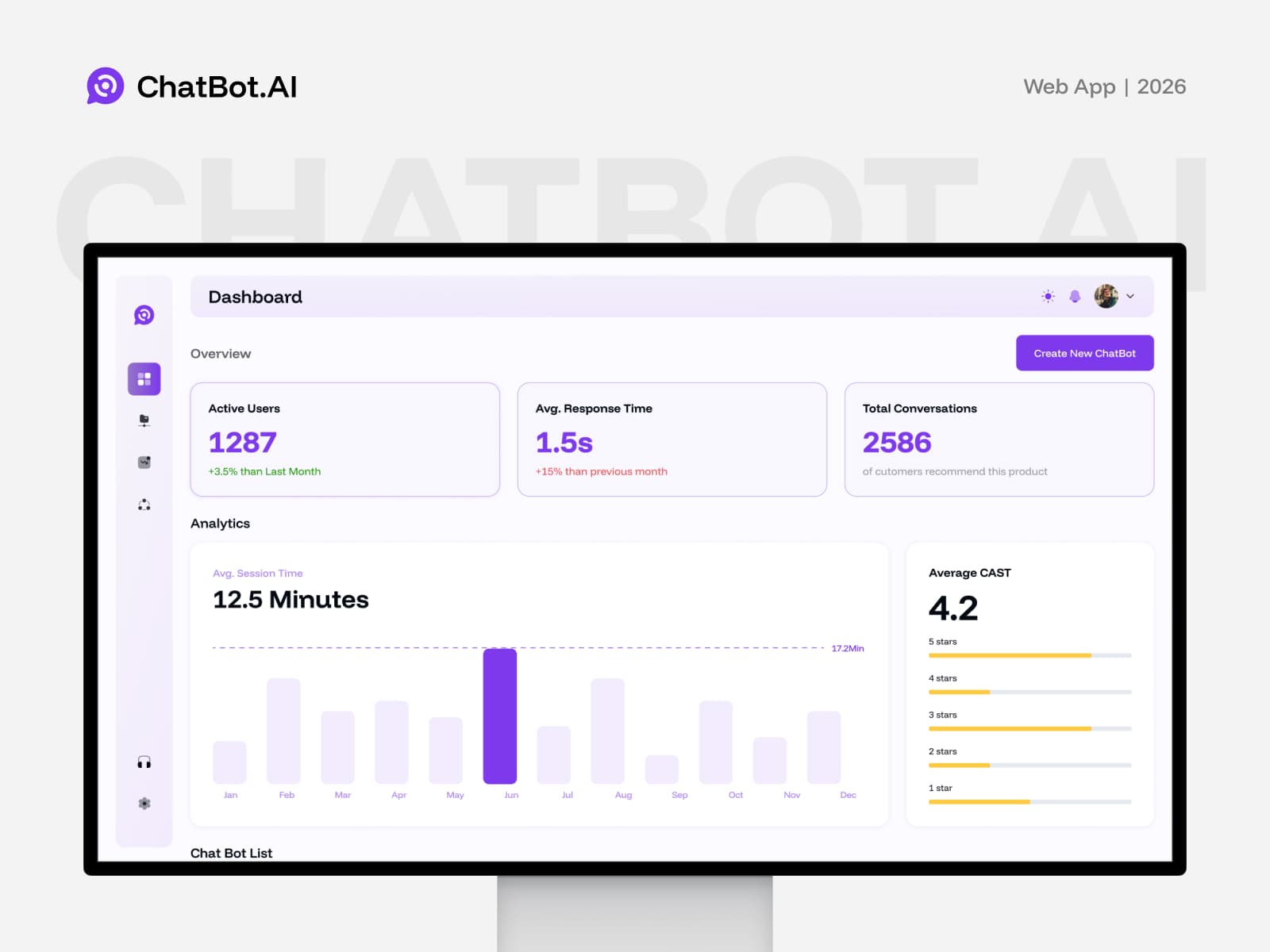The height and width of the screenshot is (952, 1270).
Task: Open the network folder icon in the sidebar
Action: [x=144, y=420]
